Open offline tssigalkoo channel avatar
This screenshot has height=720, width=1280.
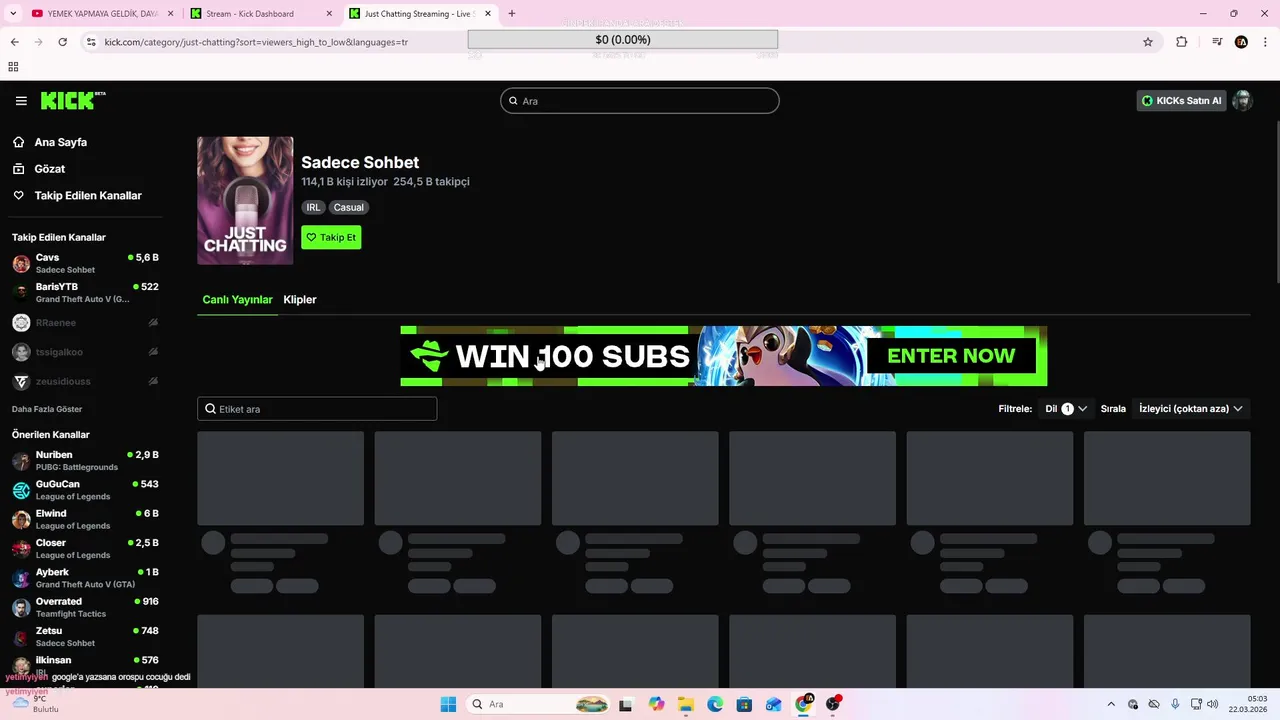(x=21, y=352)
